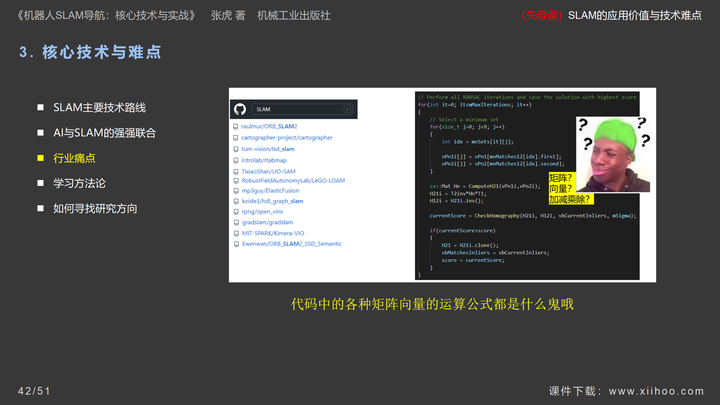The width and height of the screenshot is (720, 405).
Task: Click the publisher 机械工业出版社
Action: coord(294,16)
